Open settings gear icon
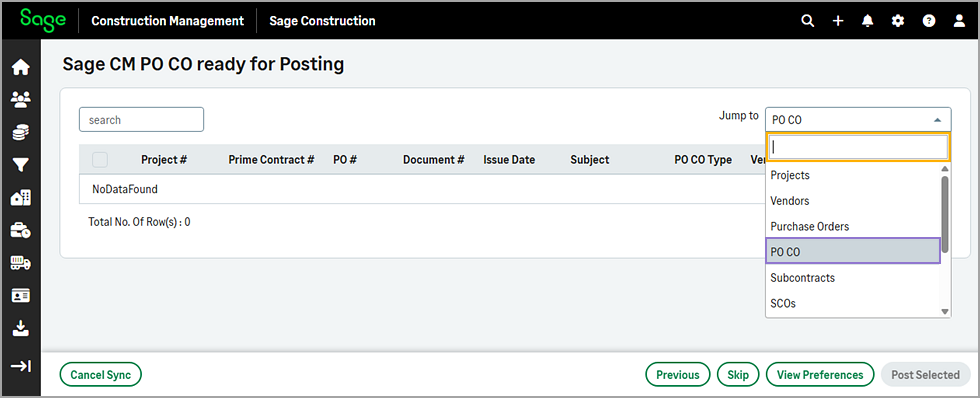 coord(898,21)
